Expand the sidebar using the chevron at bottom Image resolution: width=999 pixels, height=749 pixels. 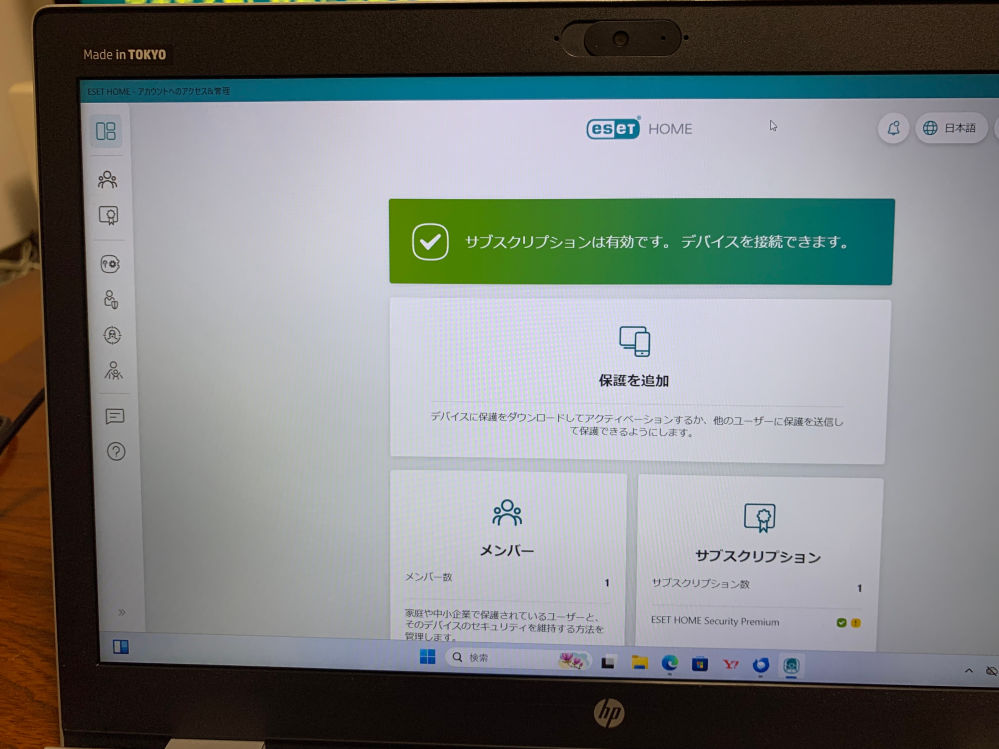tap(121, 612)
